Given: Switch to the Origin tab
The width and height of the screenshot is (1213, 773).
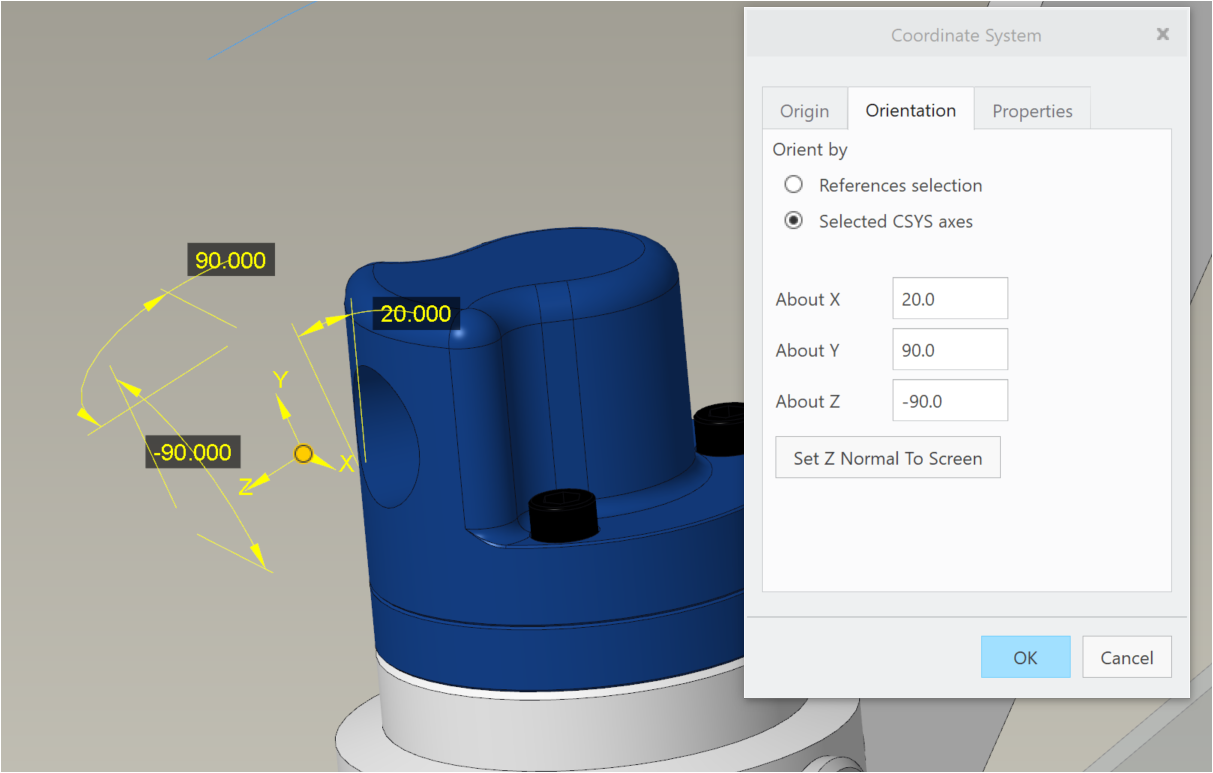Looking at the screenshot, I should (x=804, y=111).
